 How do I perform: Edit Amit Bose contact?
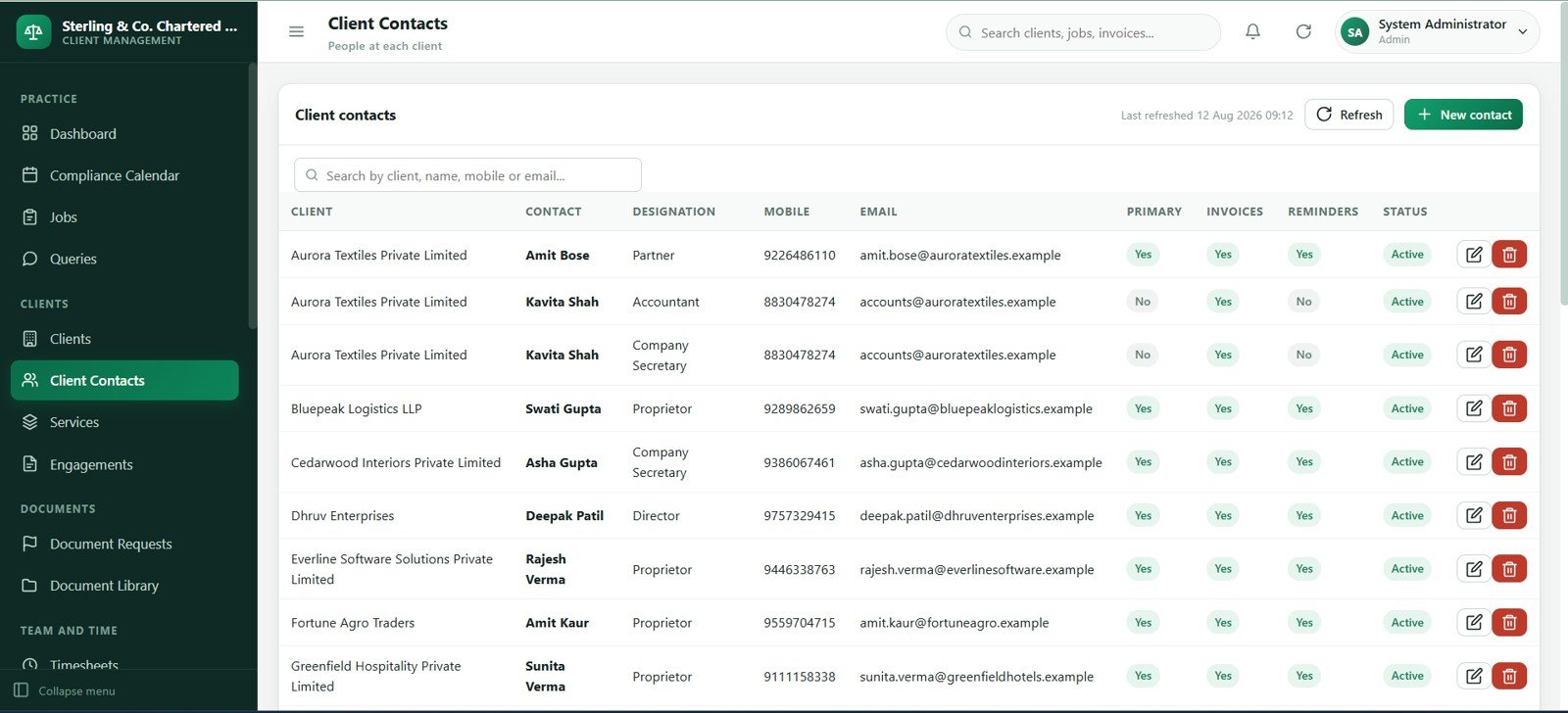[x=1474, y=255]
